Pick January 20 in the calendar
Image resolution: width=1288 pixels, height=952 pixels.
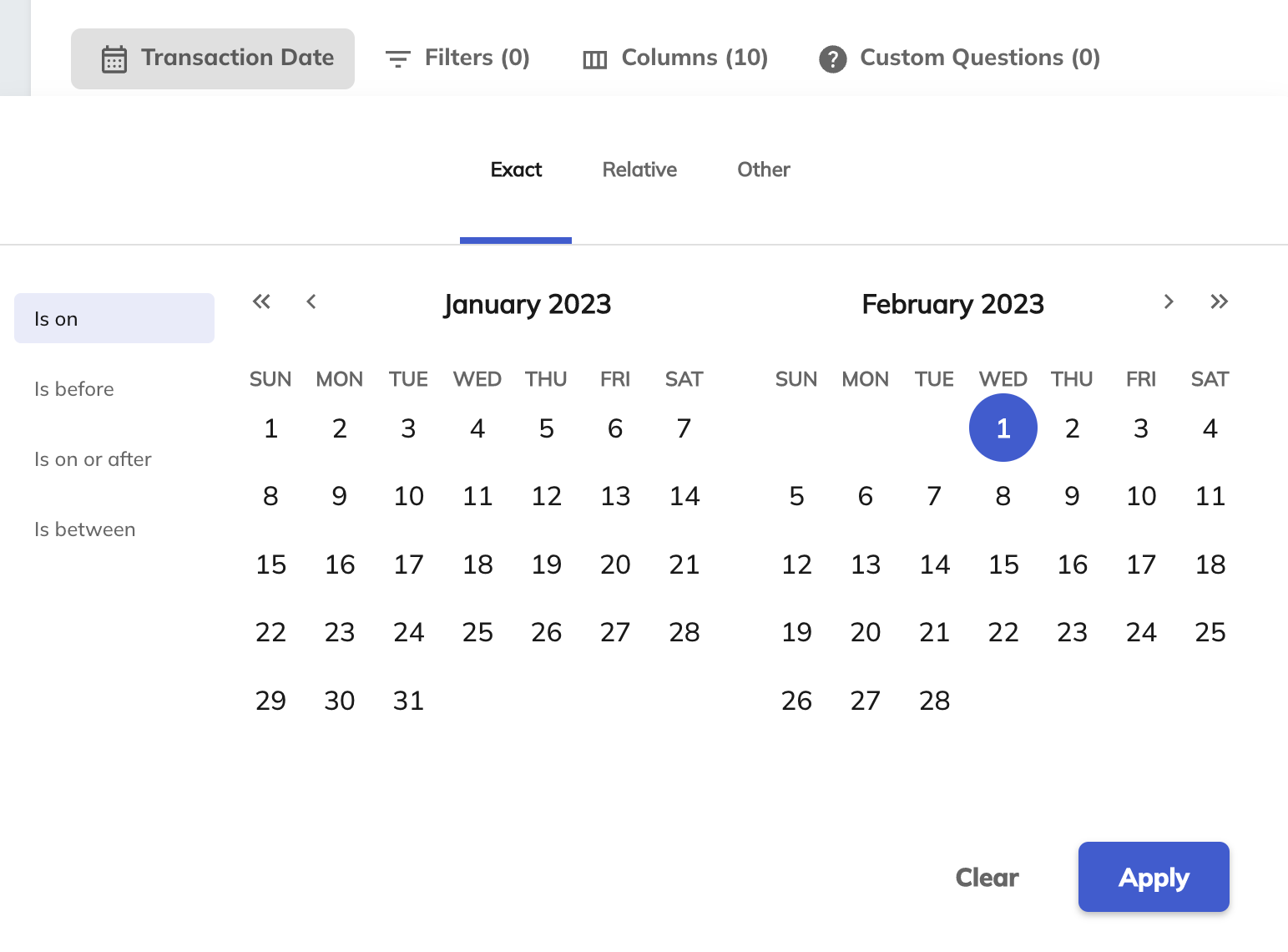[615, 565]
